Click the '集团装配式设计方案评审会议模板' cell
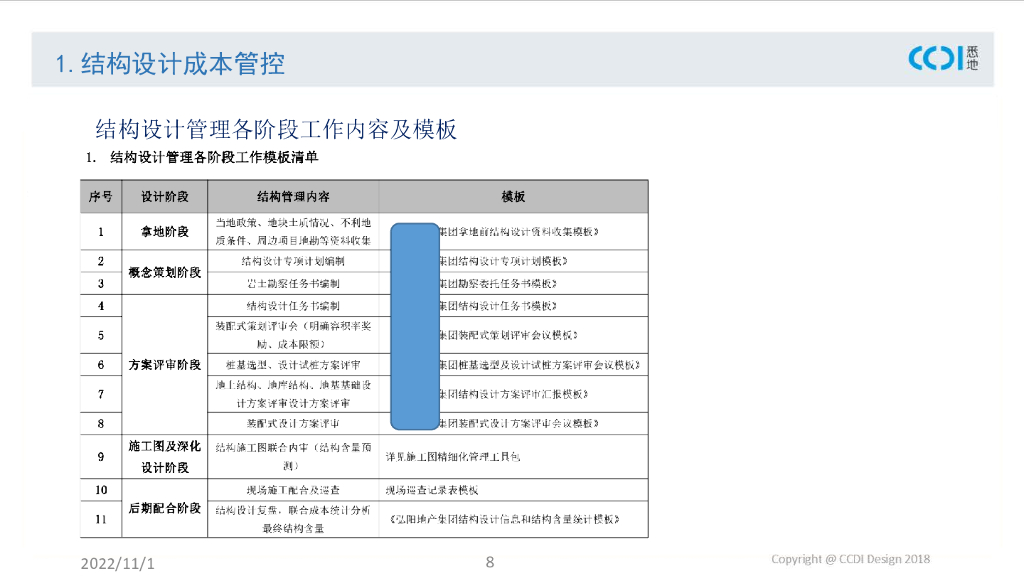This screenshot has height=576, width=1024. pos(513,423)
